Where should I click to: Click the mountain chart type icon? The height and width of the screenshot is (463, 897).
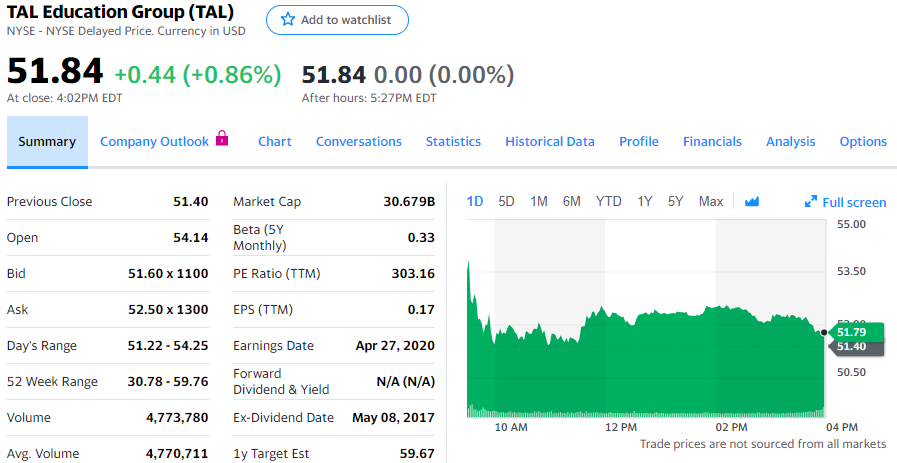(x=751, y=202)
